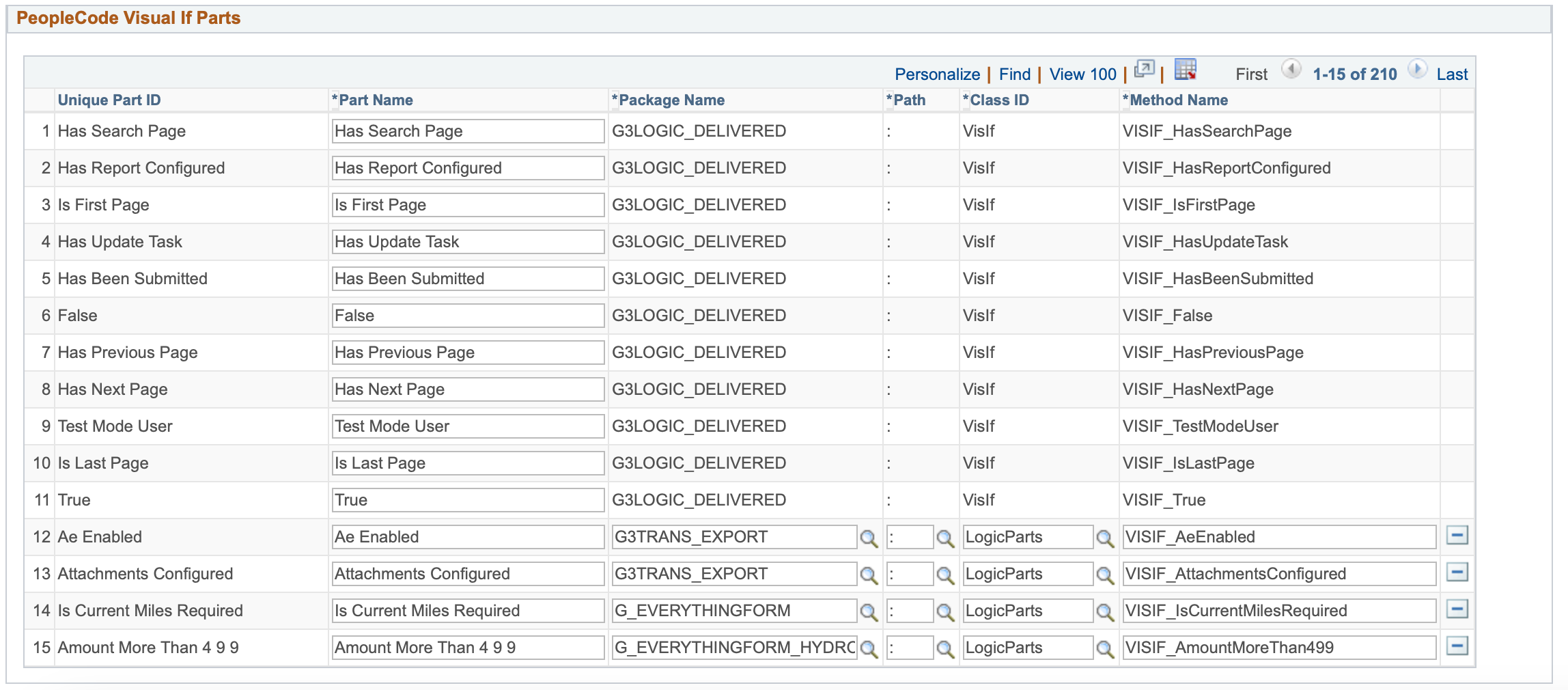Select VISIF_HasSearchPage method text
The width and height of the screenshot is (1568, 690).
[x=1207, y=131]
